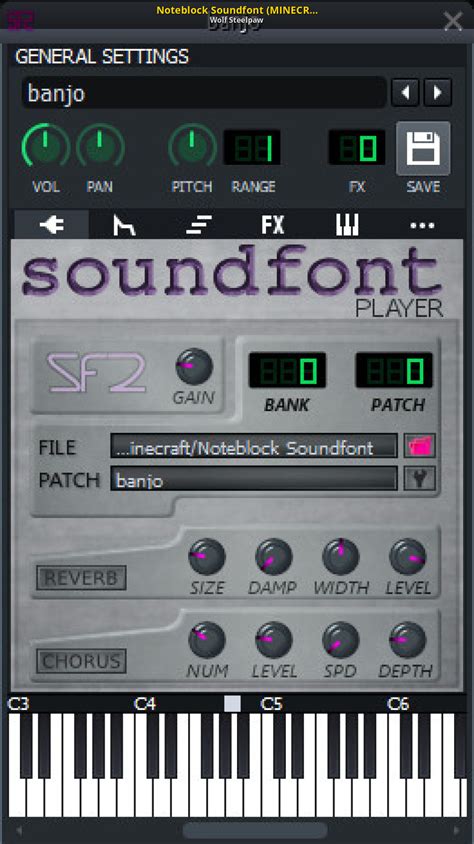Click the BANK number display
This screenshot has height=844, width=474.
click(287, 370)
